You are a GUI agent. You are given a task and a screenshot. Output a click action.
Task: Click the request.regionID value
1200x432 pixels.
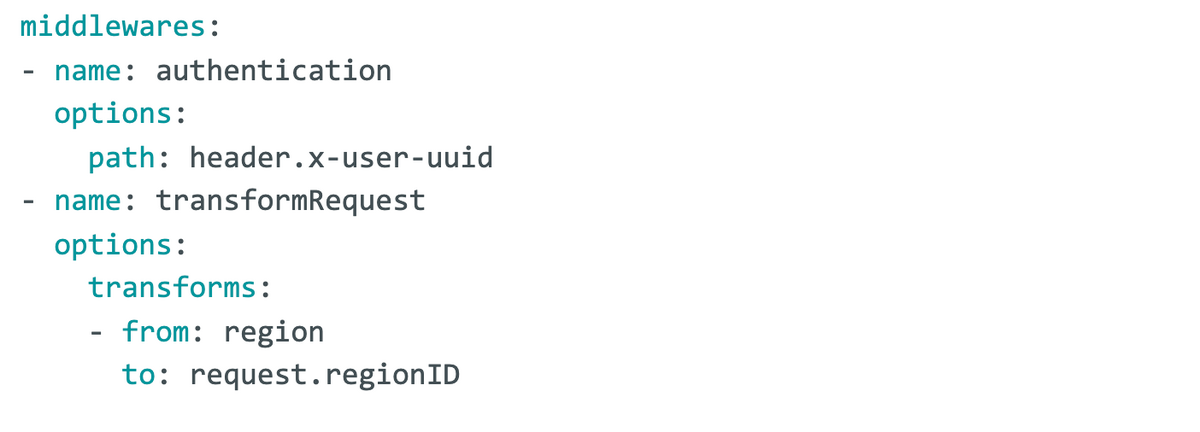click(x=325, y=376)
